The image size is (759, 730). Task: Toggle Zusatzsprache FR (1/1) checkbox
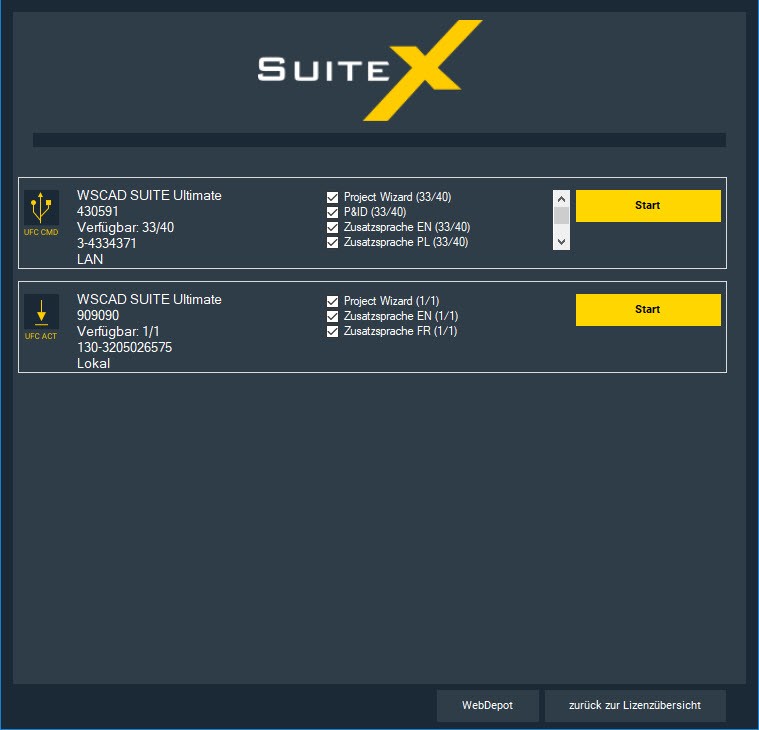(x=332, y=331)
